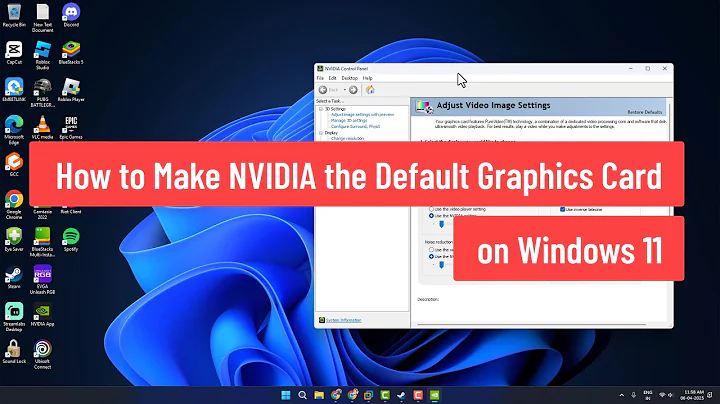Viewport: 720px width, 404px height.
Task: Open the 'Change resolution' task
Action: pyautogui.click(x=347, y=138)
